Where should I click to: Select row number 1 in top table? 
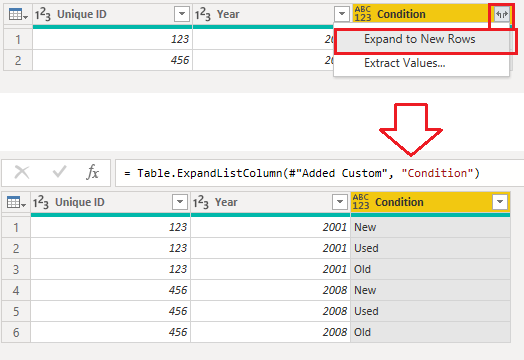point(18,39)
